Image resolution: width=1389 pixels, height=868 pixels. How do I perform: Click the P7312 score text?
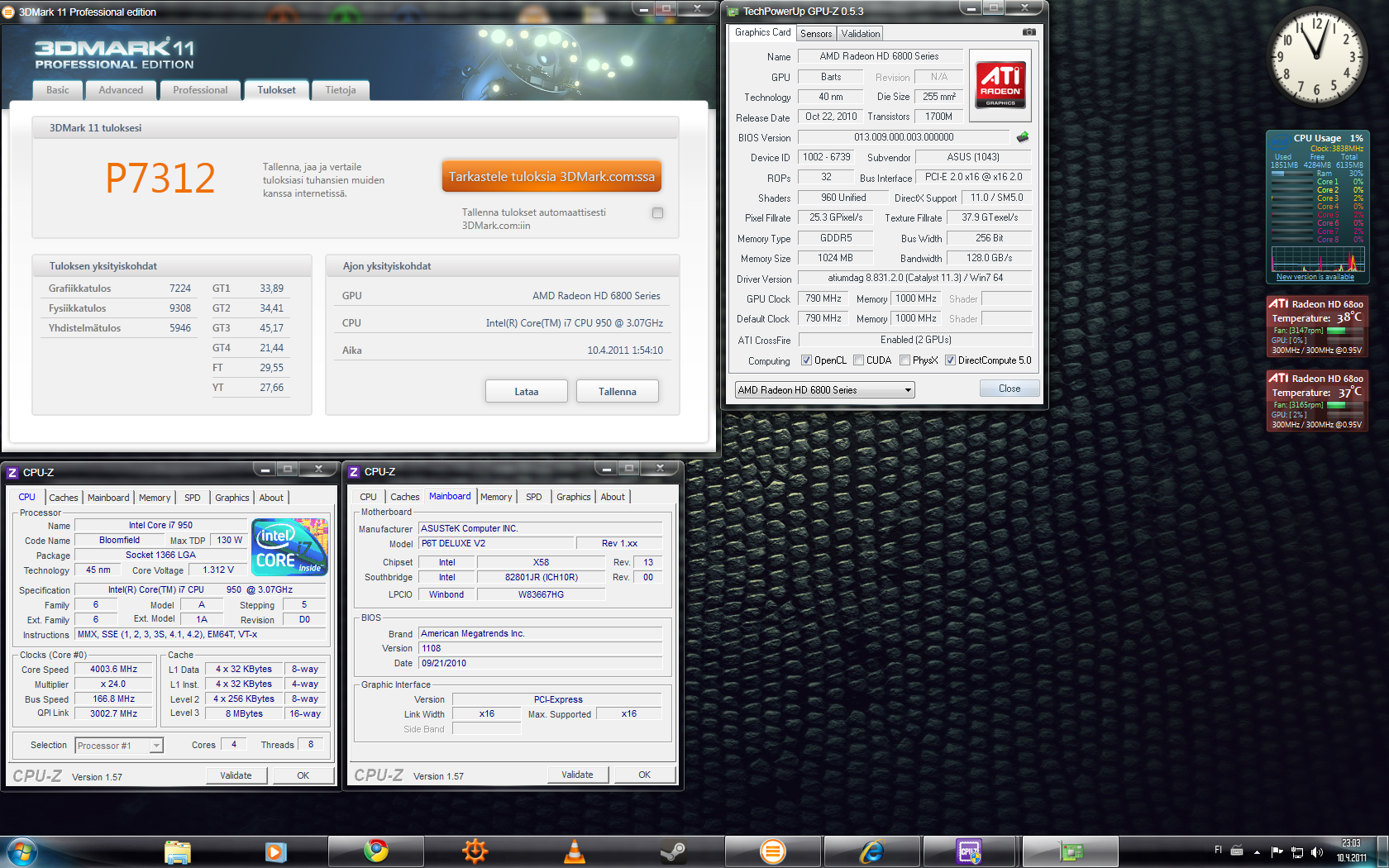click(160, 179)
